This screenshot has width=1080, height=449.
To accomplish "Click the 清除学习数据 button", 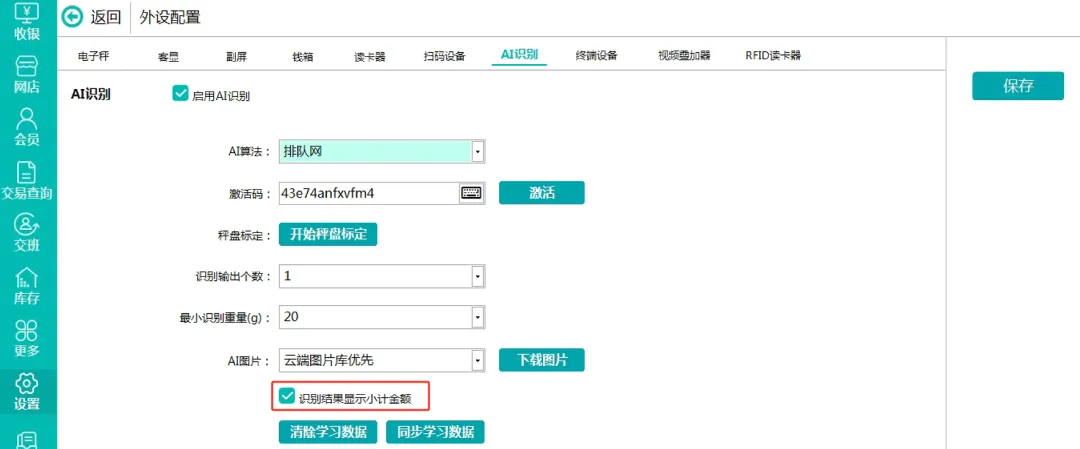I will click(x=328, y=432).
